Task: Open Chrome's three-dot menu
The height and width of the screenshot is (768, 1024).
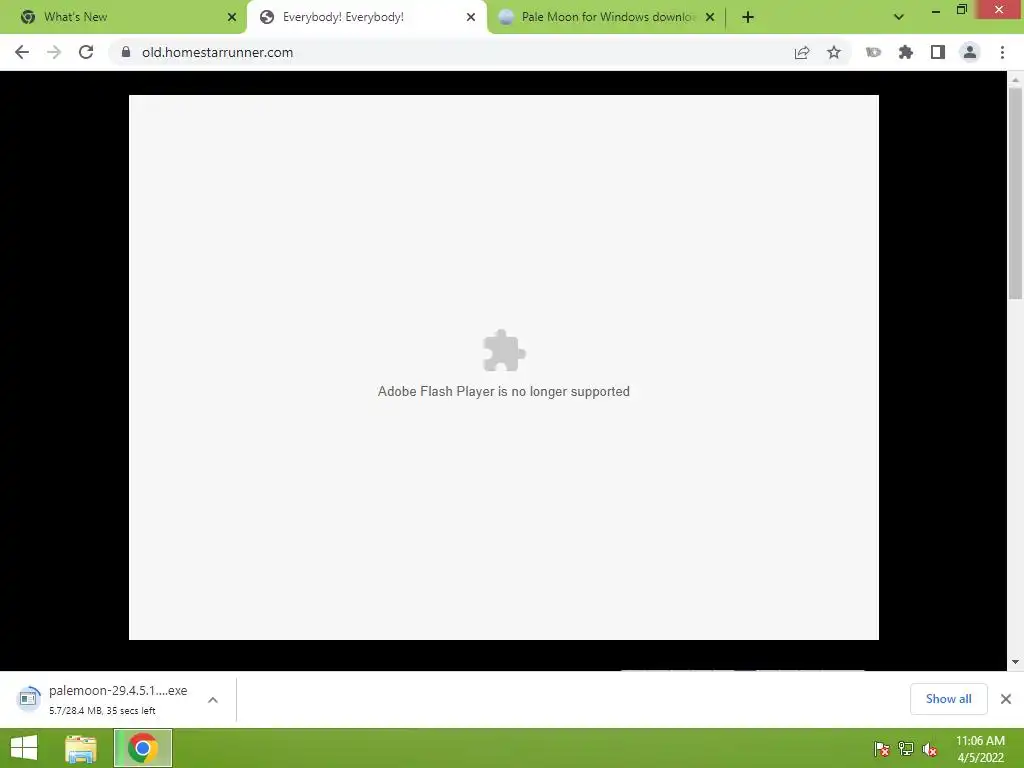Action: [x=1002, y=52]
